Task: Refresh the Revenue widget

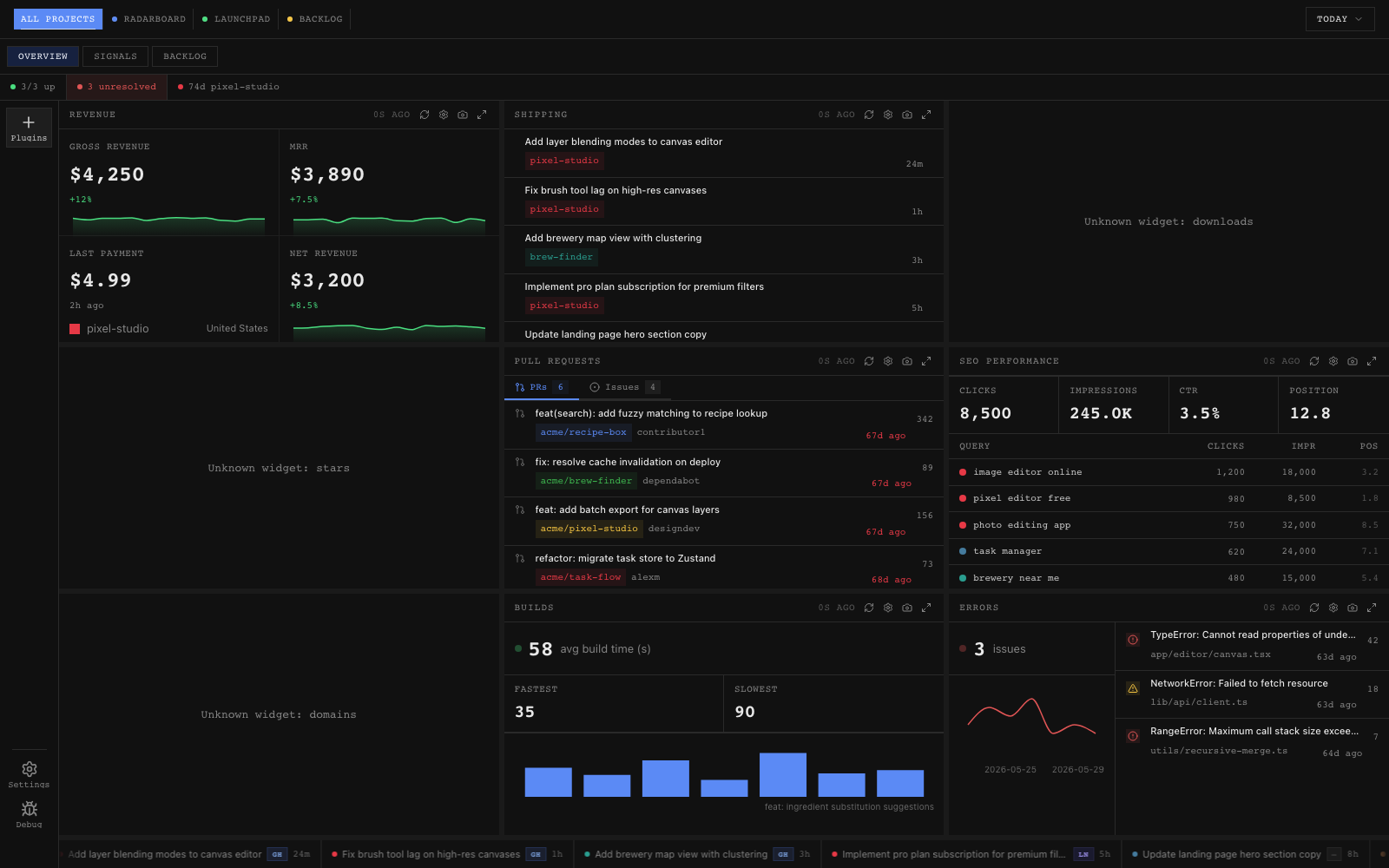Action: [425, 115]
